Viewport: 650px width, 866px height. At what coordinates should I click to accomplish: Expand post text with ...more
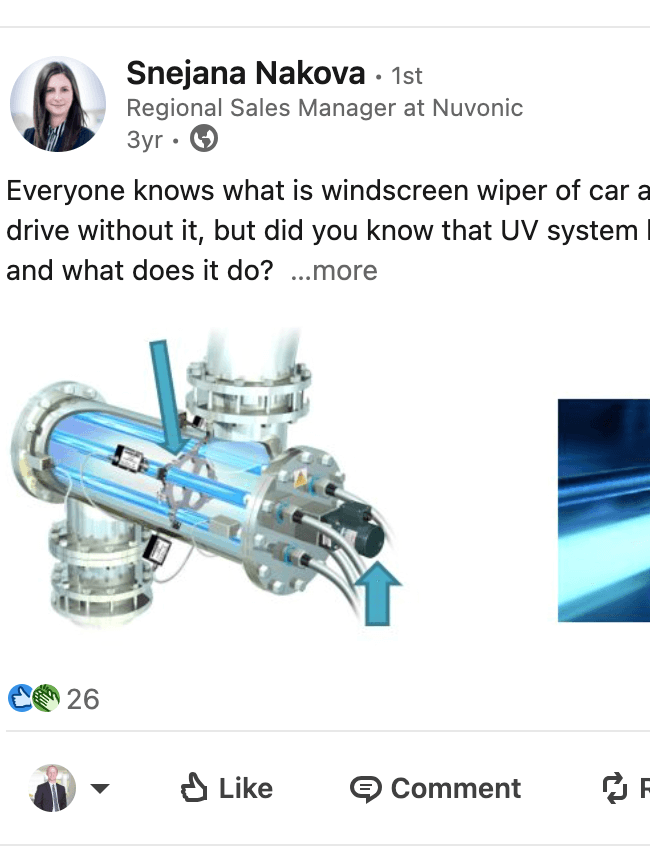[334, 271]
